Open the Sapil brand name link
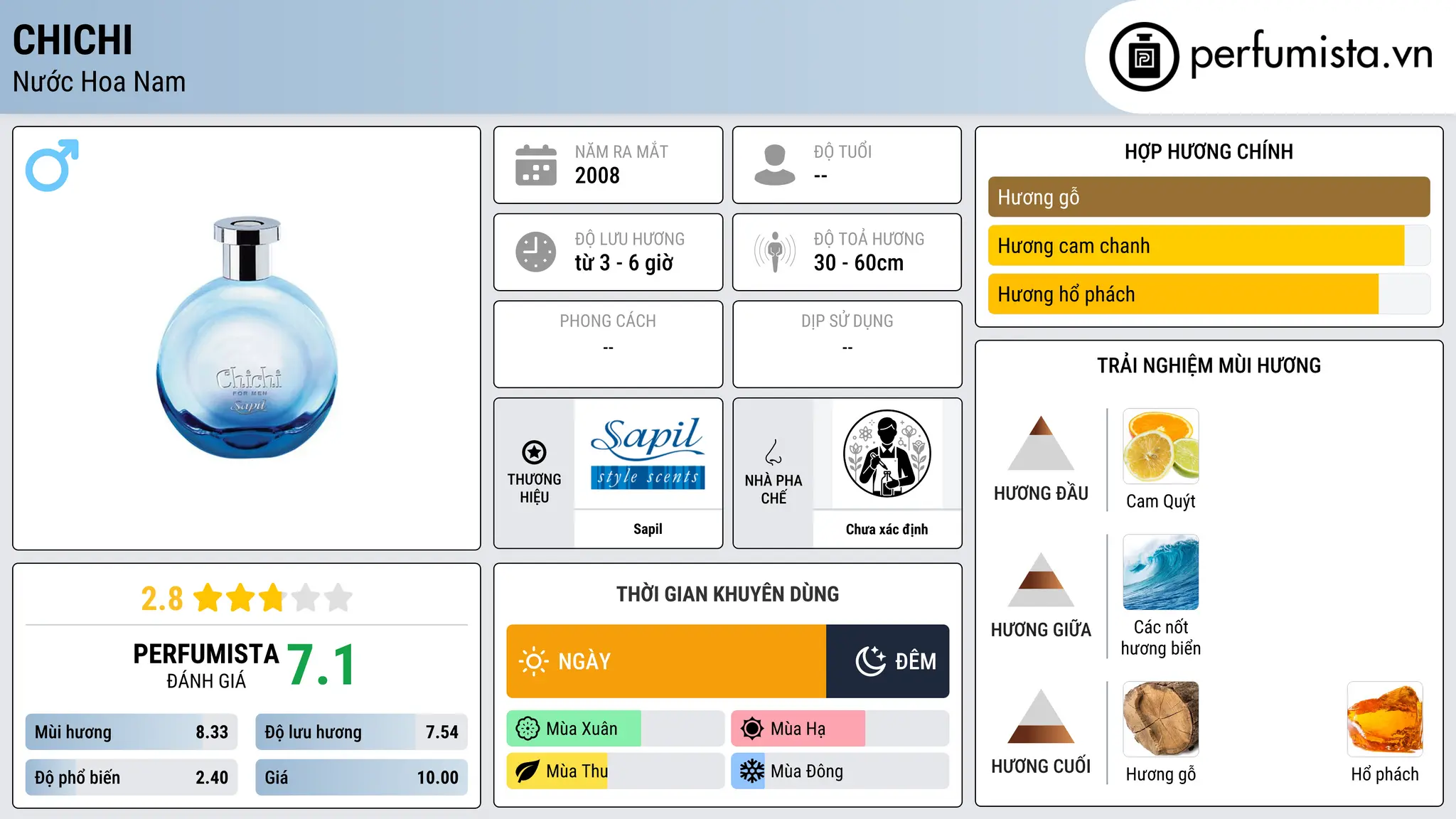This screenshot has width=1456, height=819. click(x=648, y=529)
